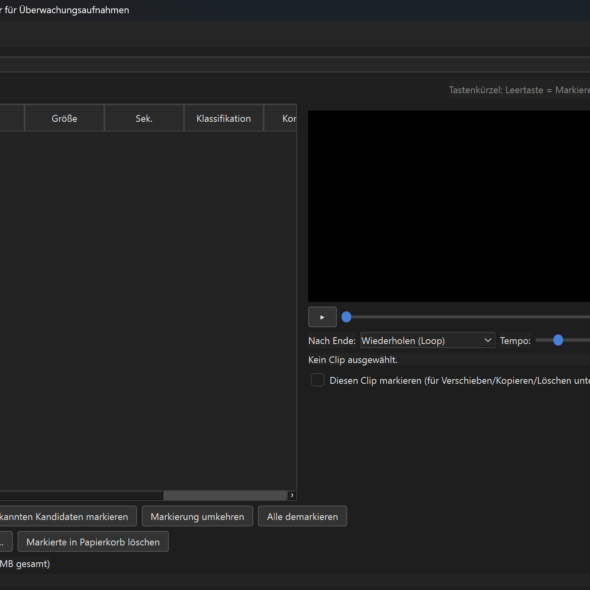Adjust the Tempo slider handle

[x=558, y=340]
